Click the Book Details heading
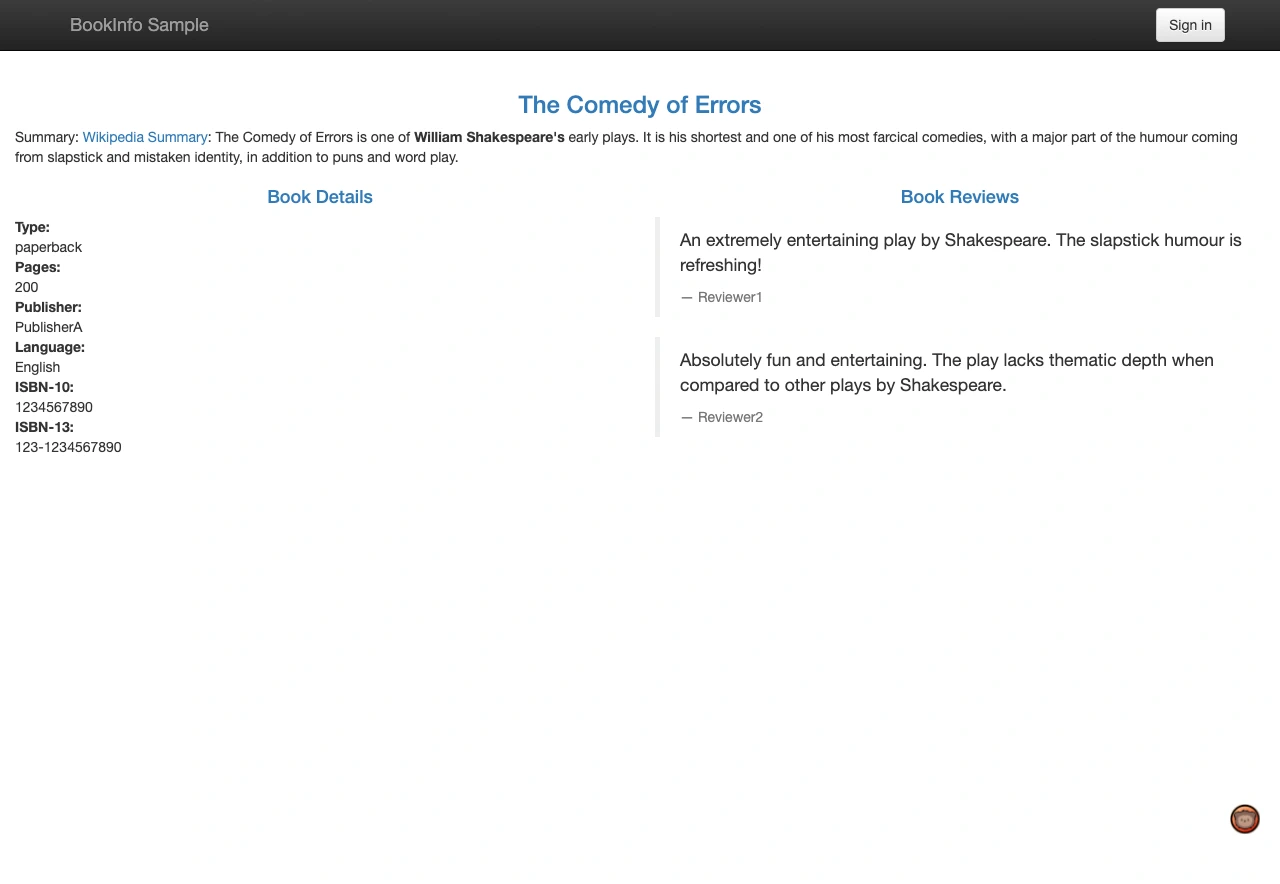The image size is (1280, 884). tap(320, 197)
